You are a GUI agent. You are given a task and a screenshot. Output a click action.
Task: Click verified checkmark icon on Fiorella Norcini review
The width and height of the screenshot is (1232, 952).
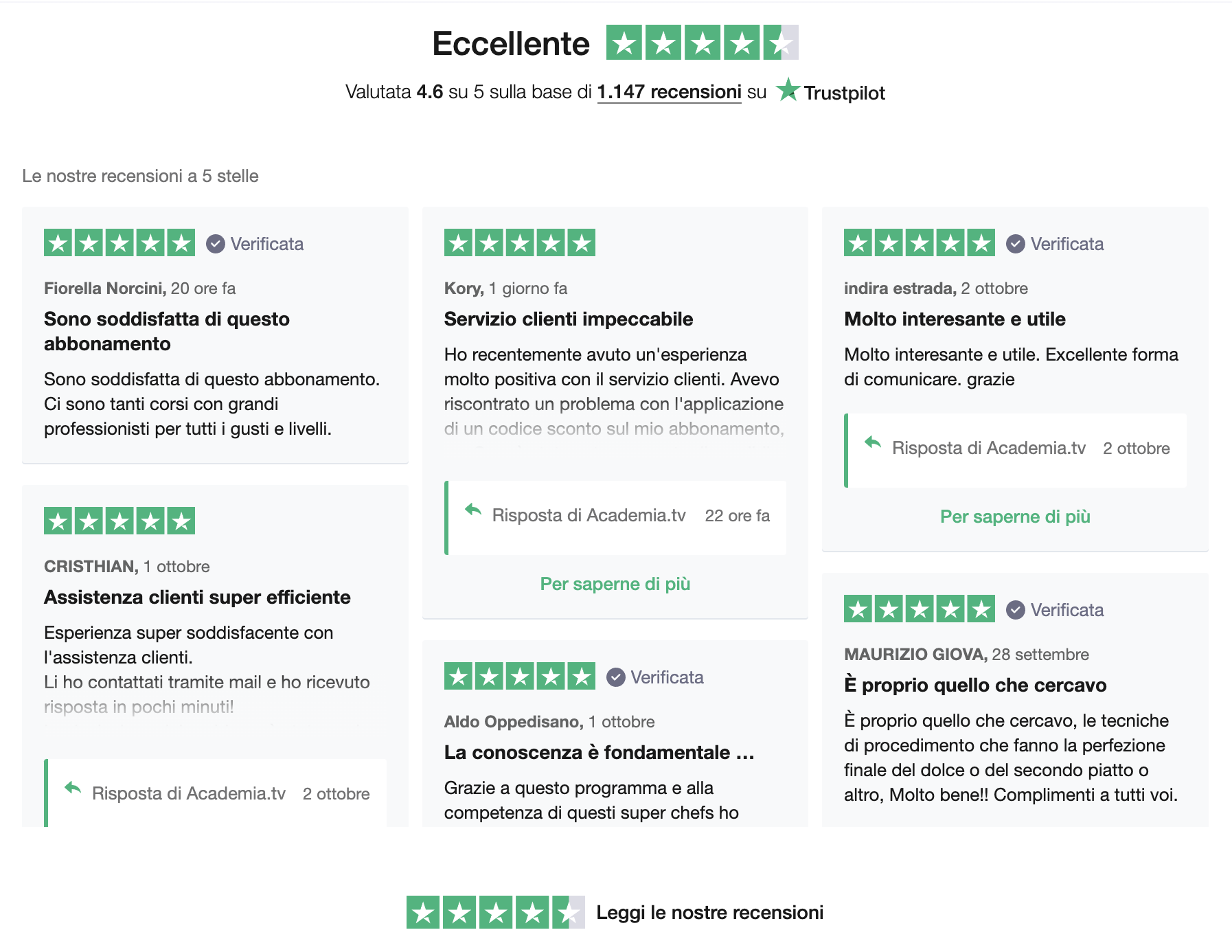point(216,244)
